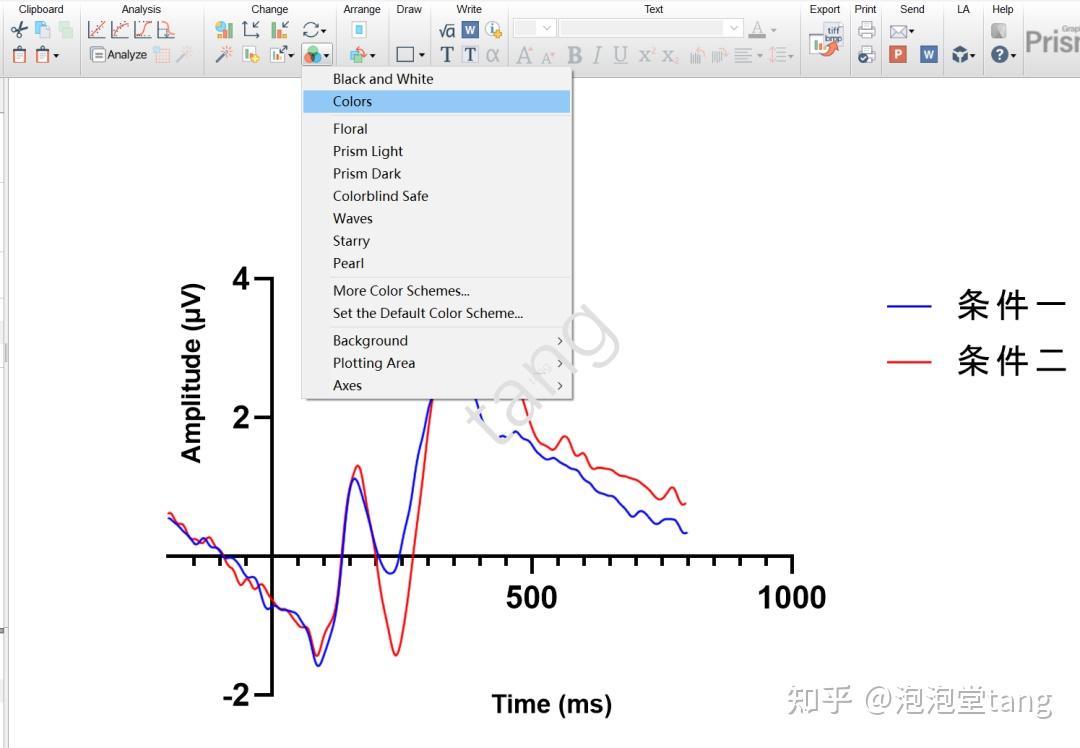Toggle bold text formatting
This screenshot has height=748, width=1080.
574,56
